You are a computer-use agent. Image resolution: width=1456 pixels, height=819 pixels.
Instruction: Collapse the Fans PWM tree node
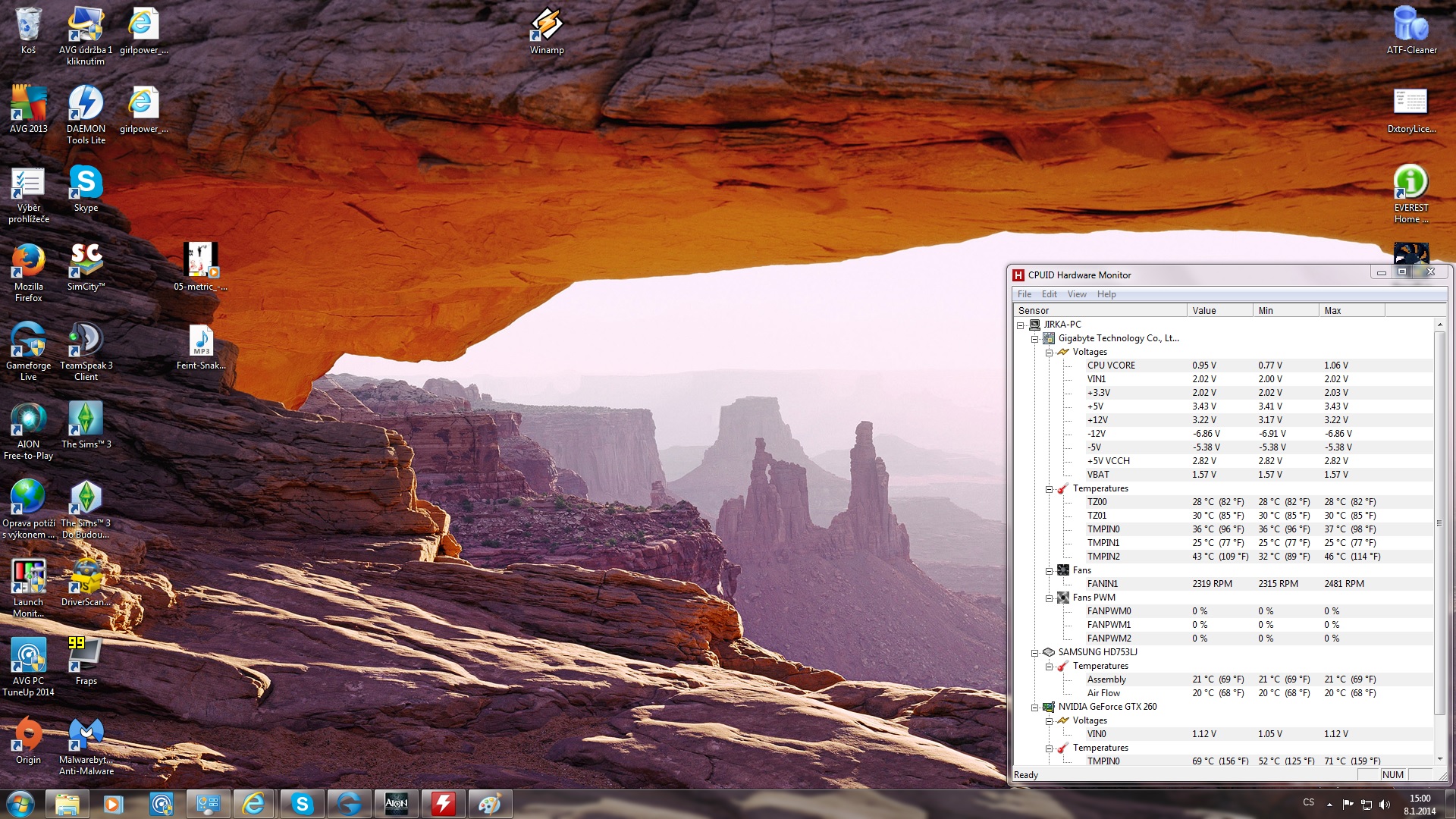tap(1049, 598)
